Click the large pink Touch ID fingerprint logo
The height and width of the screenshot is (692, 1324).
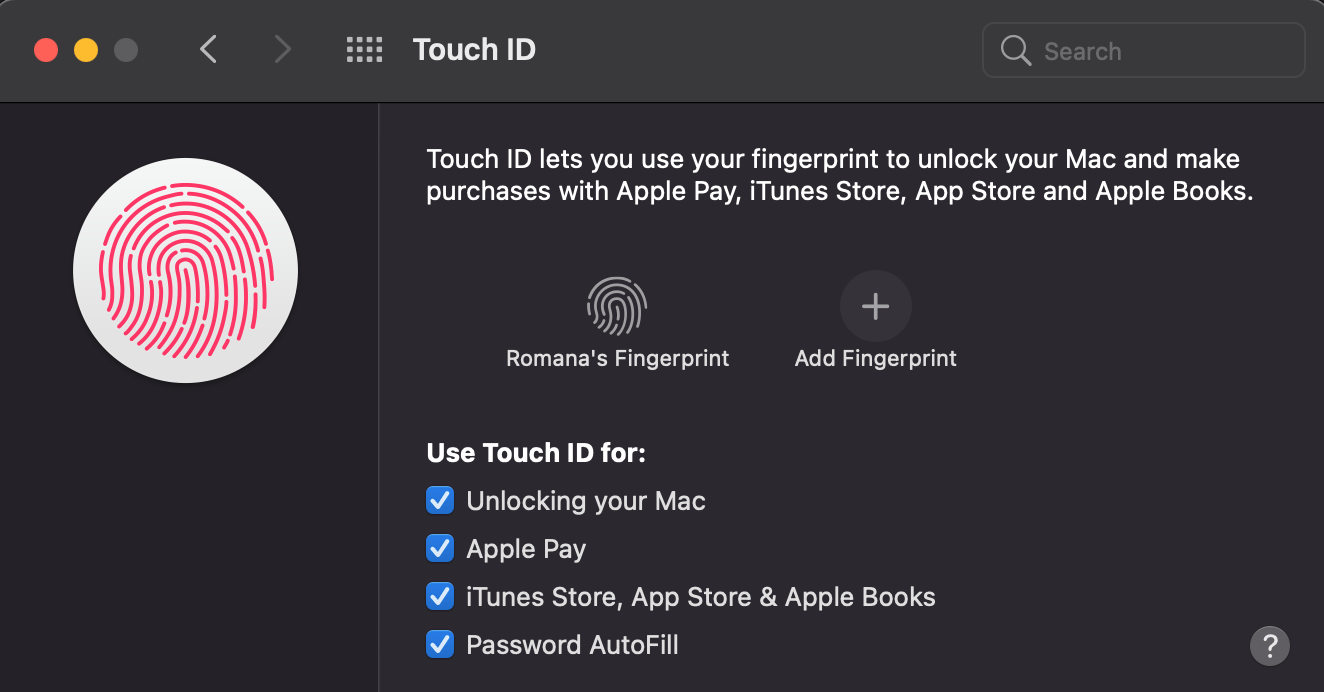[186, 270]
